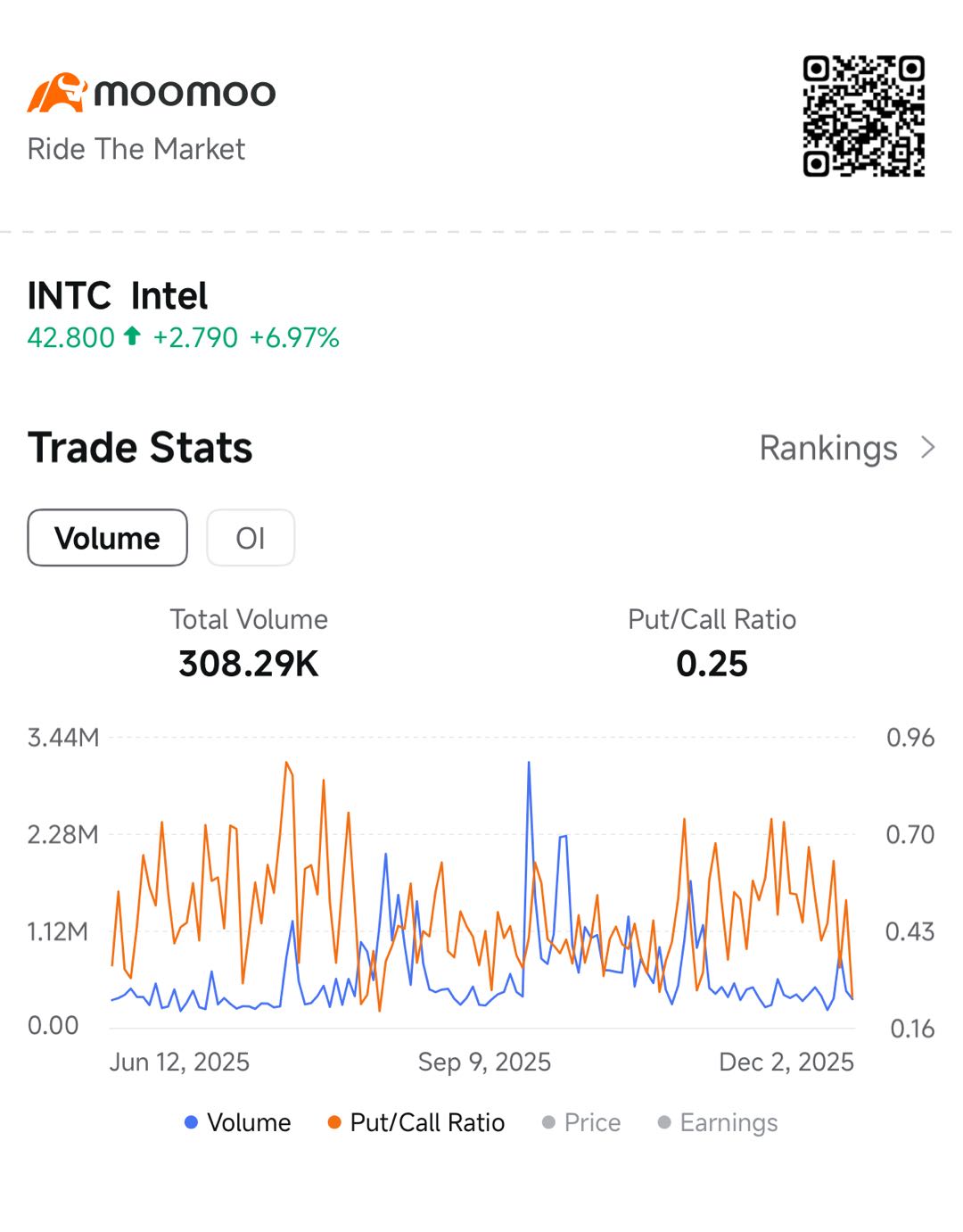
Task: Click the Earnings legend label
Action: [x=728, y=1122]
